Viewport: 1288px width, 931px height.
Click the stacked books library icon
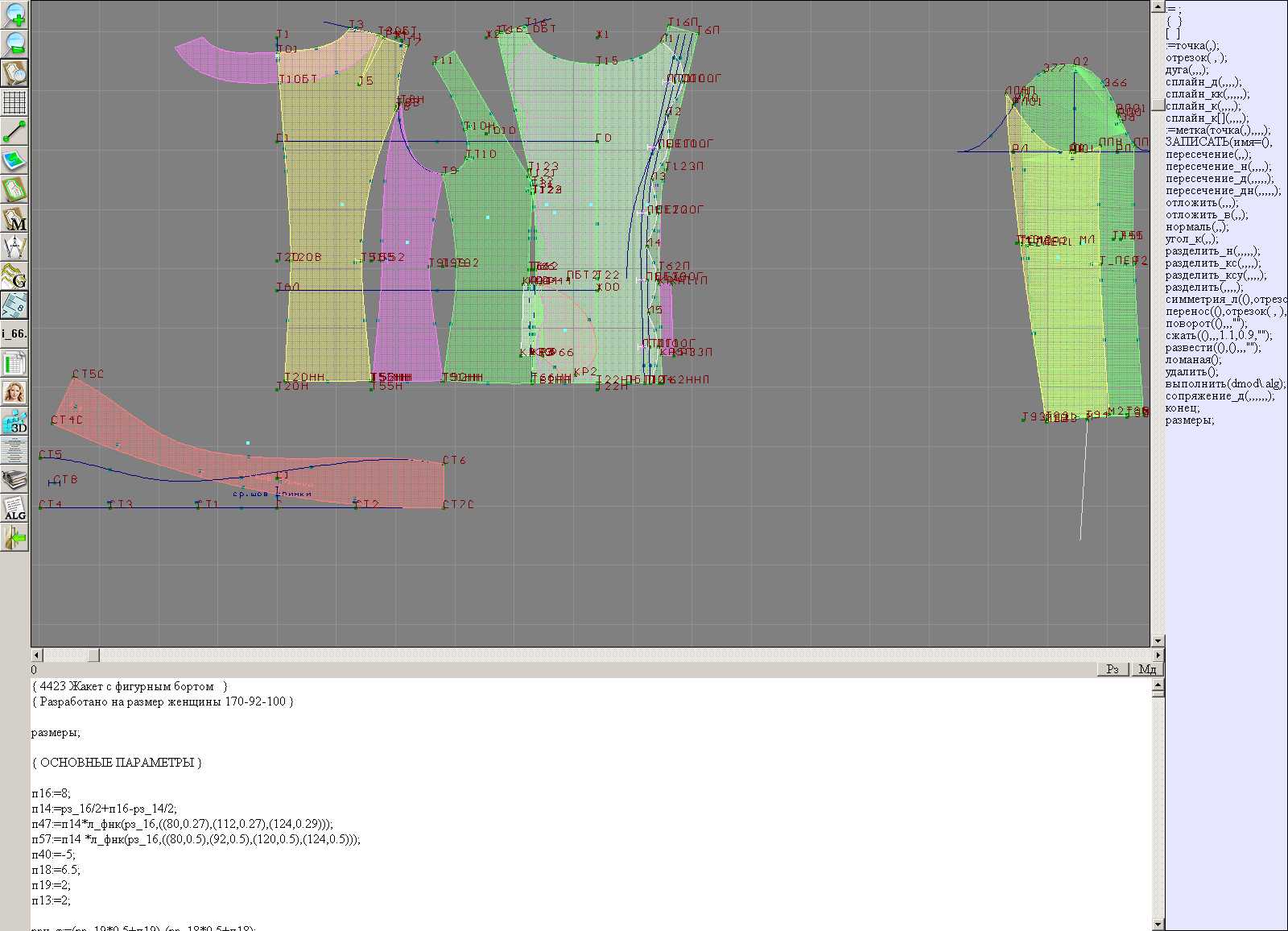(x=14, y=479)
